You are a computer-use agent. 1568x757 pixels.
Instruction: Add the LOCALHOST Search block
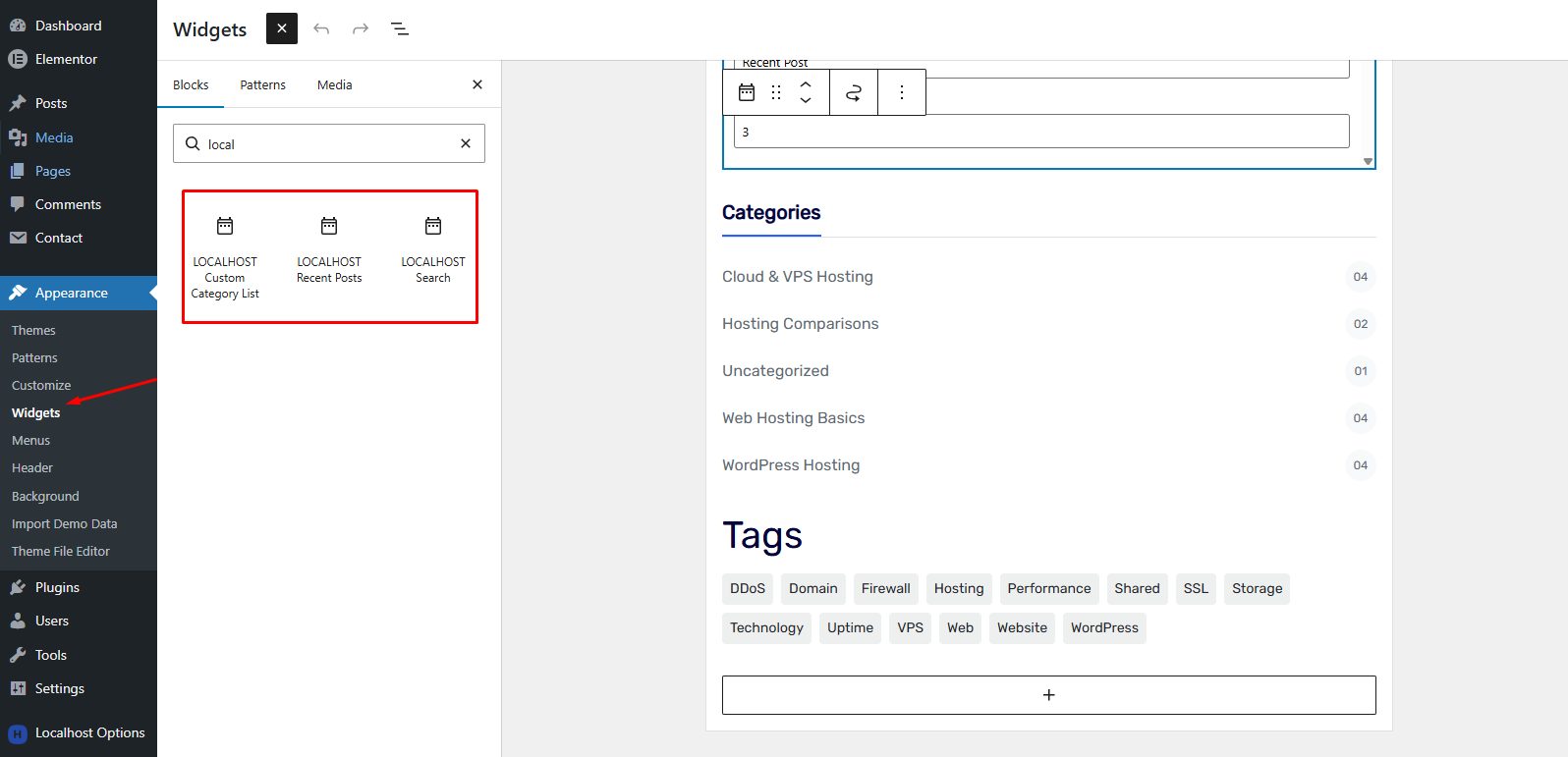click(x=432, y=250)
